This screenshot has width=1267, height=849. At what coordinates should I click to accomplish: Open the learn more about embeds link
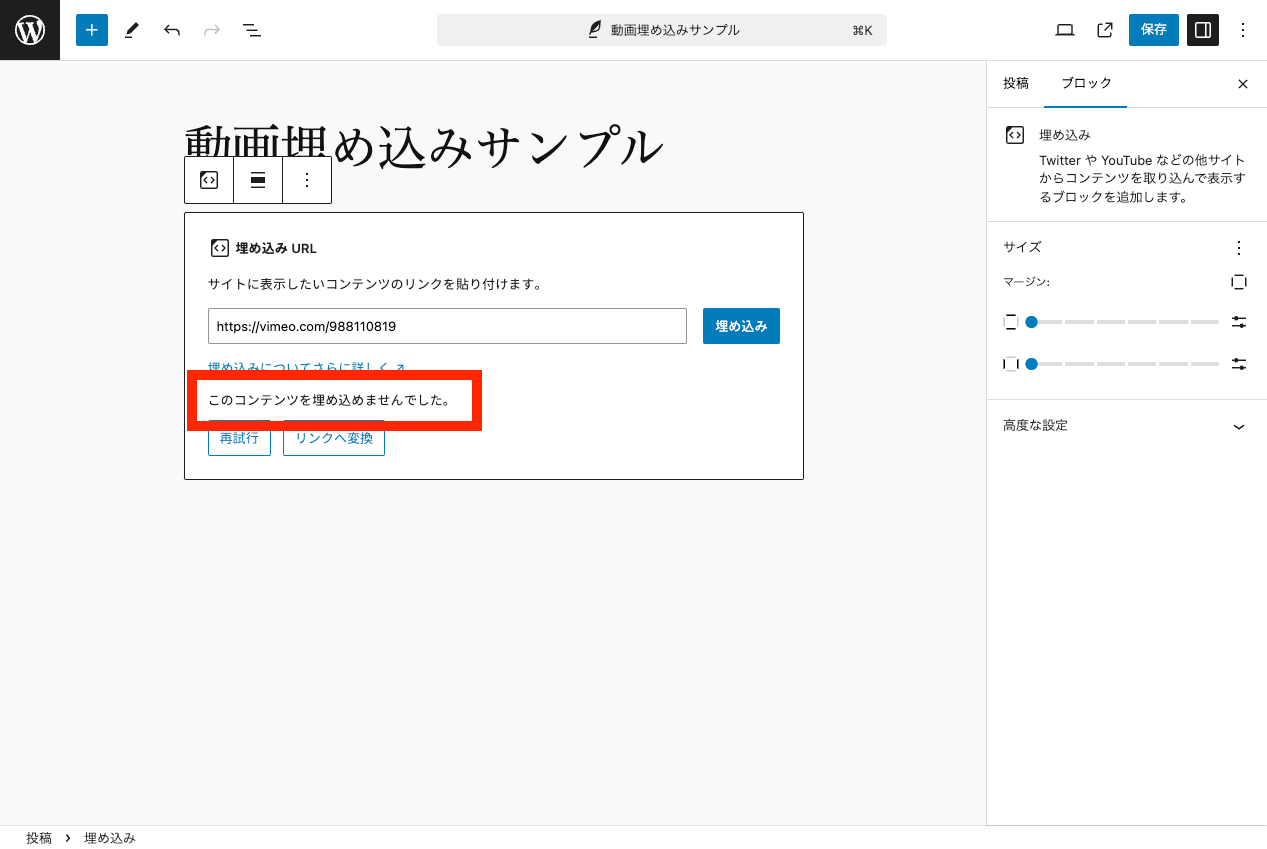coord(306,368)
